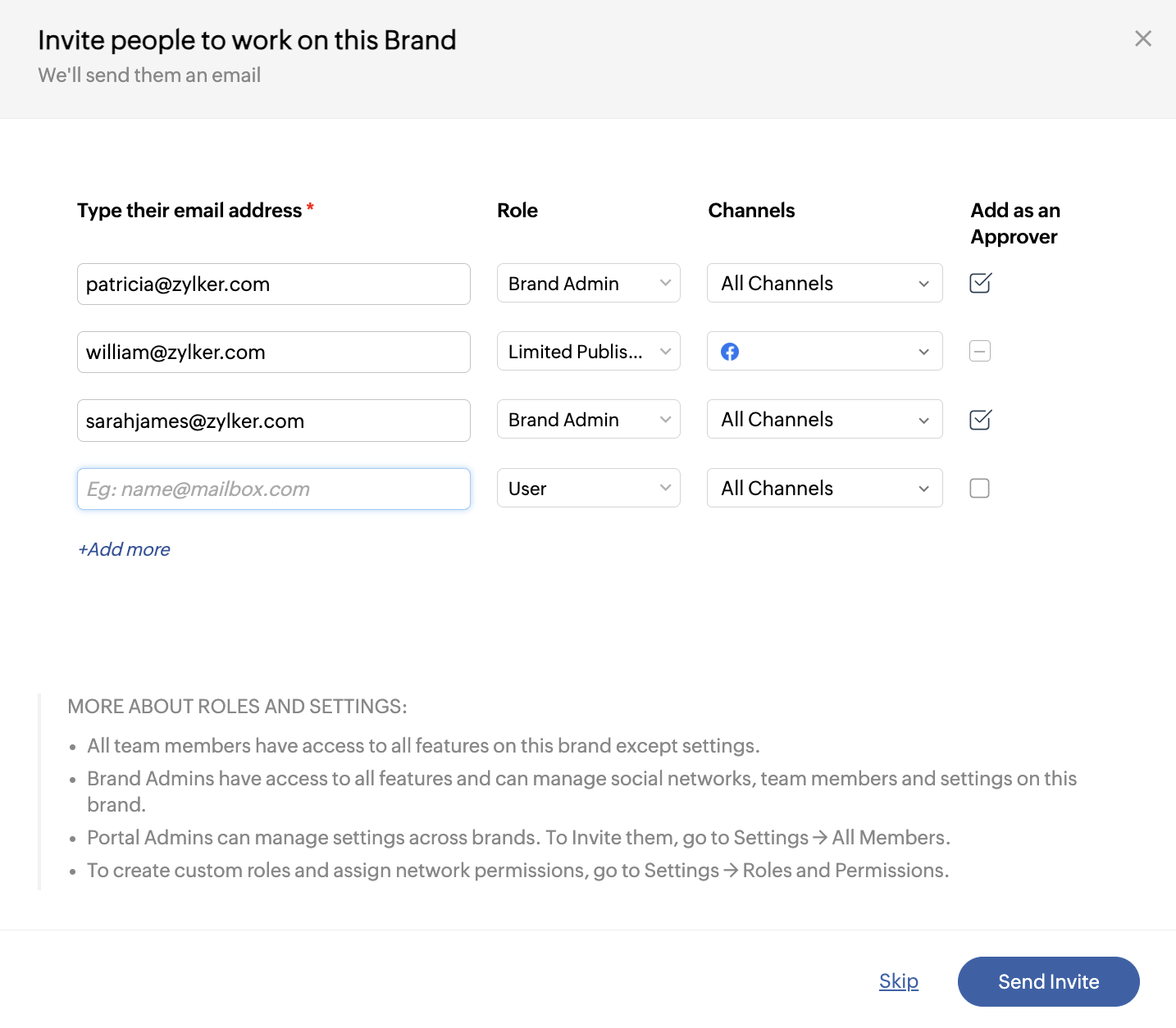1176x1028 pixels.
Task: Click the channels chevron in William's row
Action: (x=923, y=353)
